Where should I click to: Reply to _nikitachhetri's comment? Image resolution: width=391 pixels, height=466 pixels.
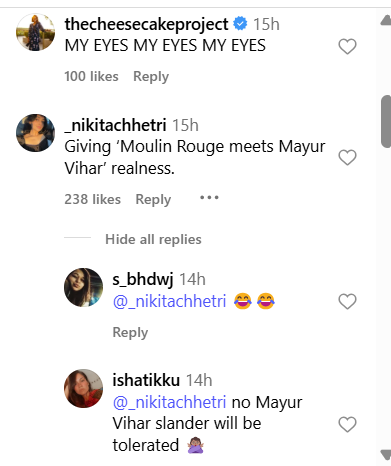click(x=153, y=199)
